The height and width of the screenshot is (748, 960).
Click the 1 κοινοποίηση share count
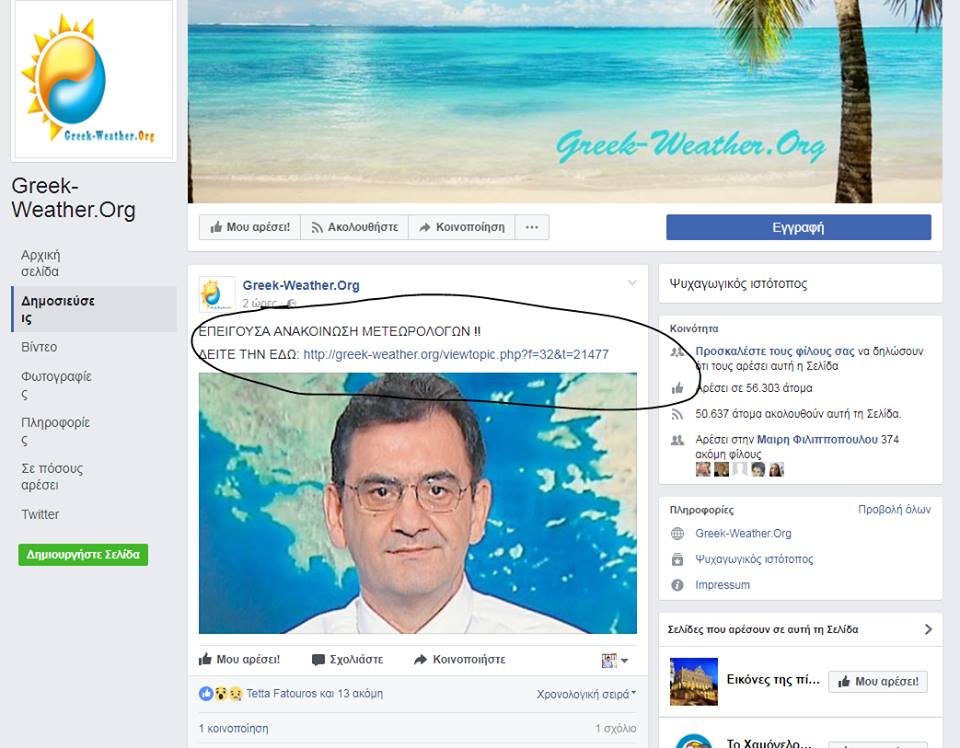click(x=233, y=728)
